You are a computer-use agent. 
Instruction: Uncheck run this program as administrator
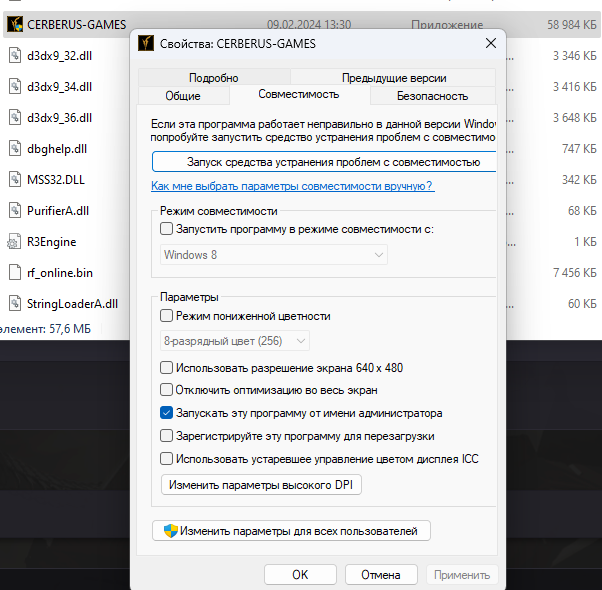pos(167,413)
